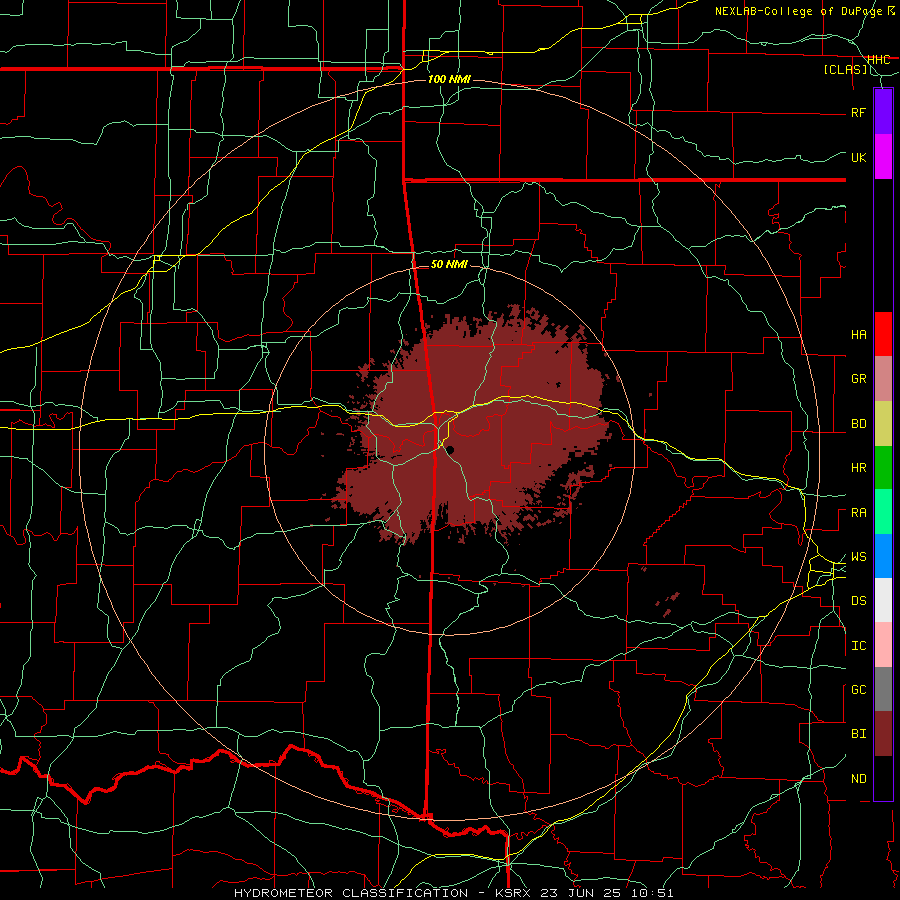
Task: Click the BD legend label
Action: click(859, 424)
